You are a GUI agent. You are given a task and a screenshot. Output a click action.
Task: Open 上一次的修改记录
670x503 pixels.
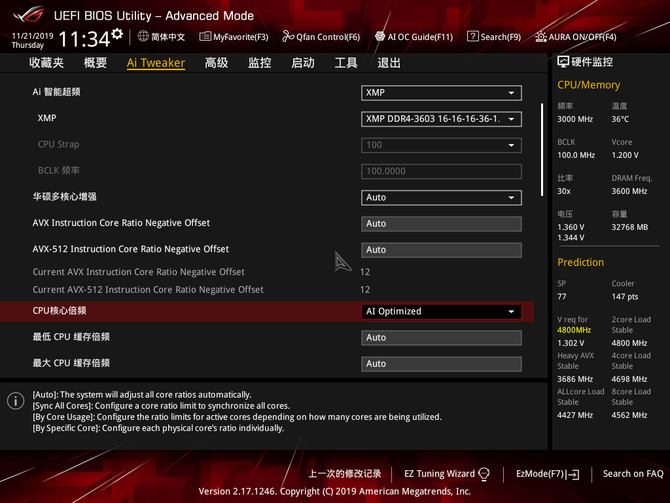[344, 474]
